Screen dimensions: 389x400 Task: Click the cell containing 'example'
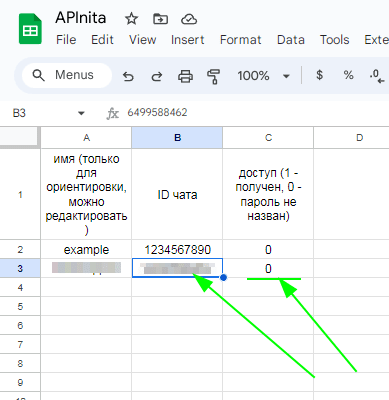[86, 249]
